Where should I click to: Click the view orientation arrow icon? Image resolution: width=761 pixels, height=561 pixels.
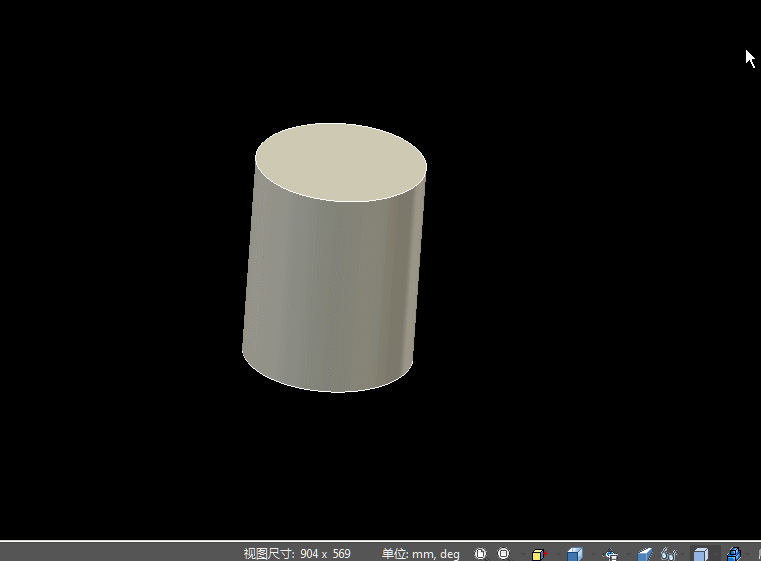pyautogui.click(x=610, y=553)
